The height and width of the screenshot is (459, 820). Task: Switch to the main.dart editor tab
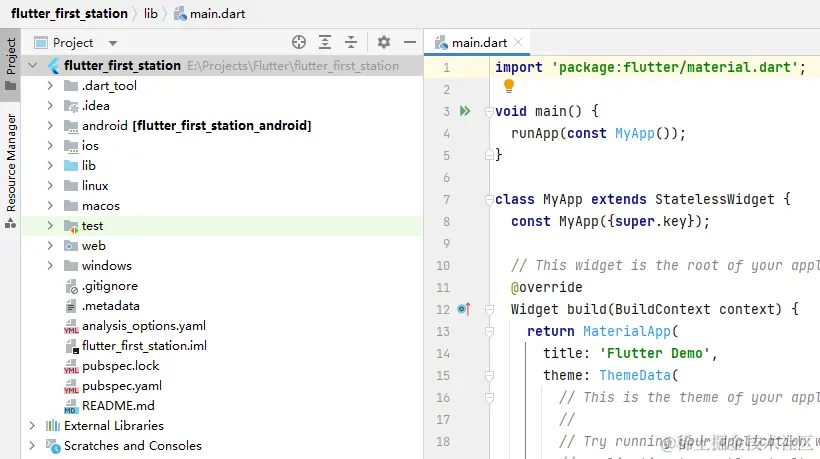click(x=478, y=43)
